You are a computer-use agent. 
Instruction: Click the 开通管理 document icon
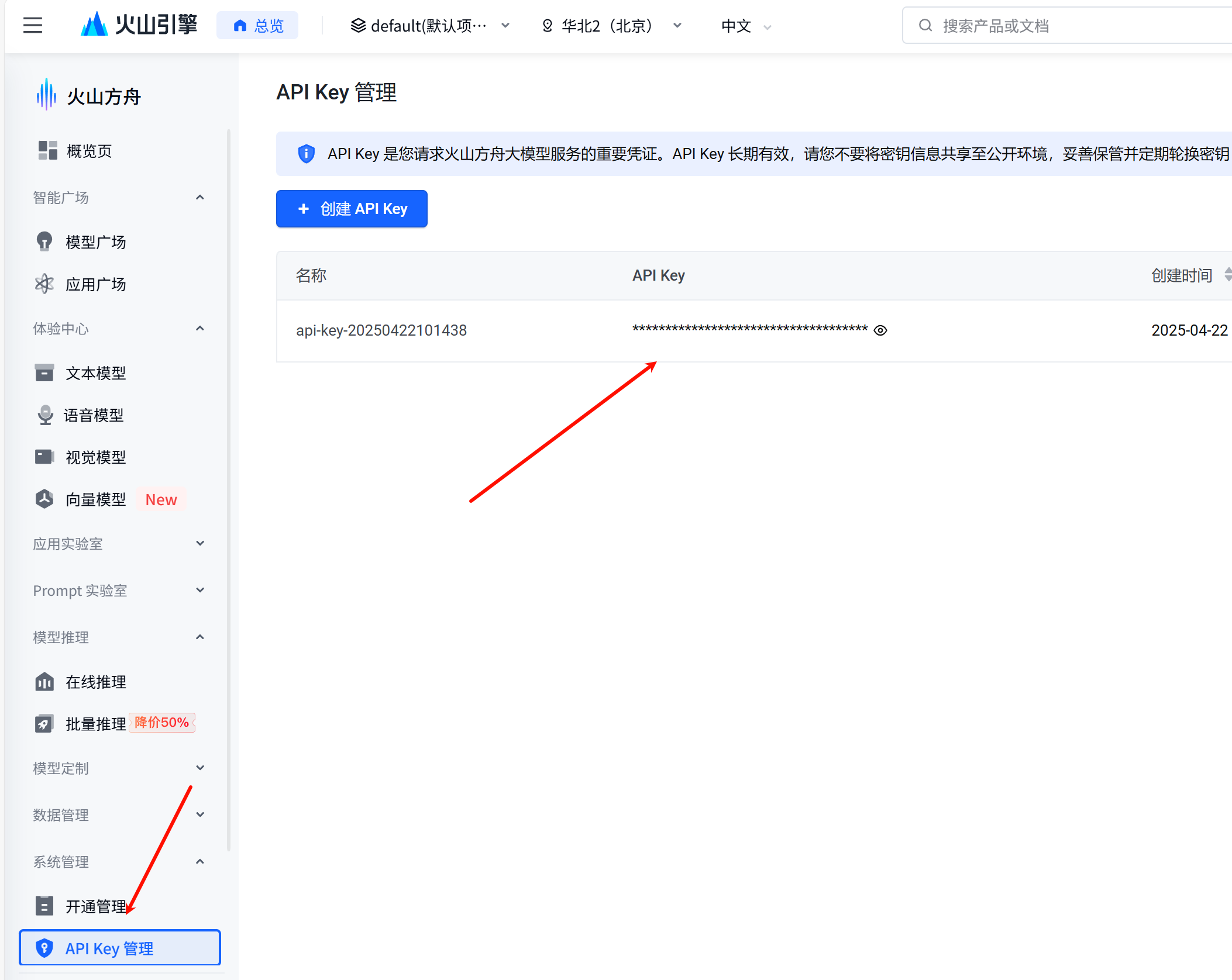point(44,906)
